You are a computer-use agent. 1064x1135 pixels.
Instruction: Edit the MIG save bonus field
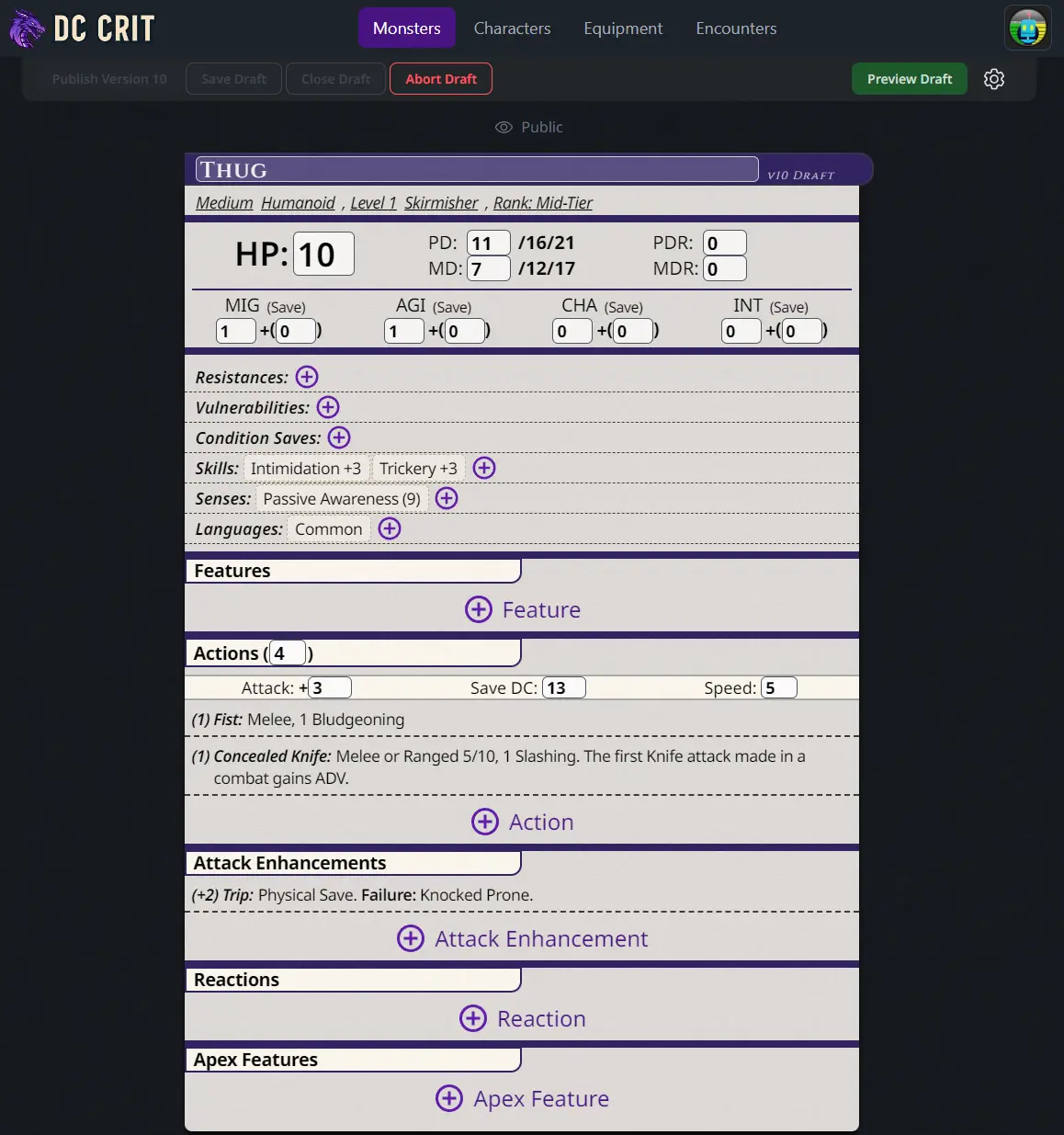coord(296,331)
